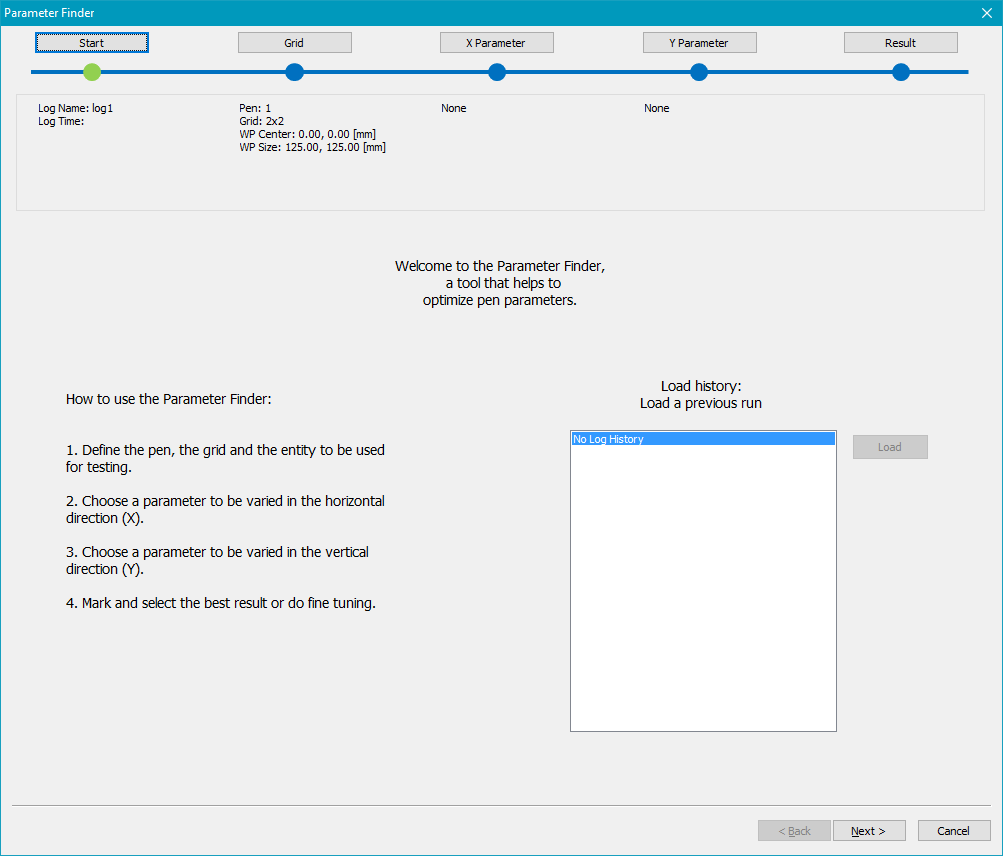Switch to the Y Parameter step
Screen dimensions: 1003x856
click(699, 43)
